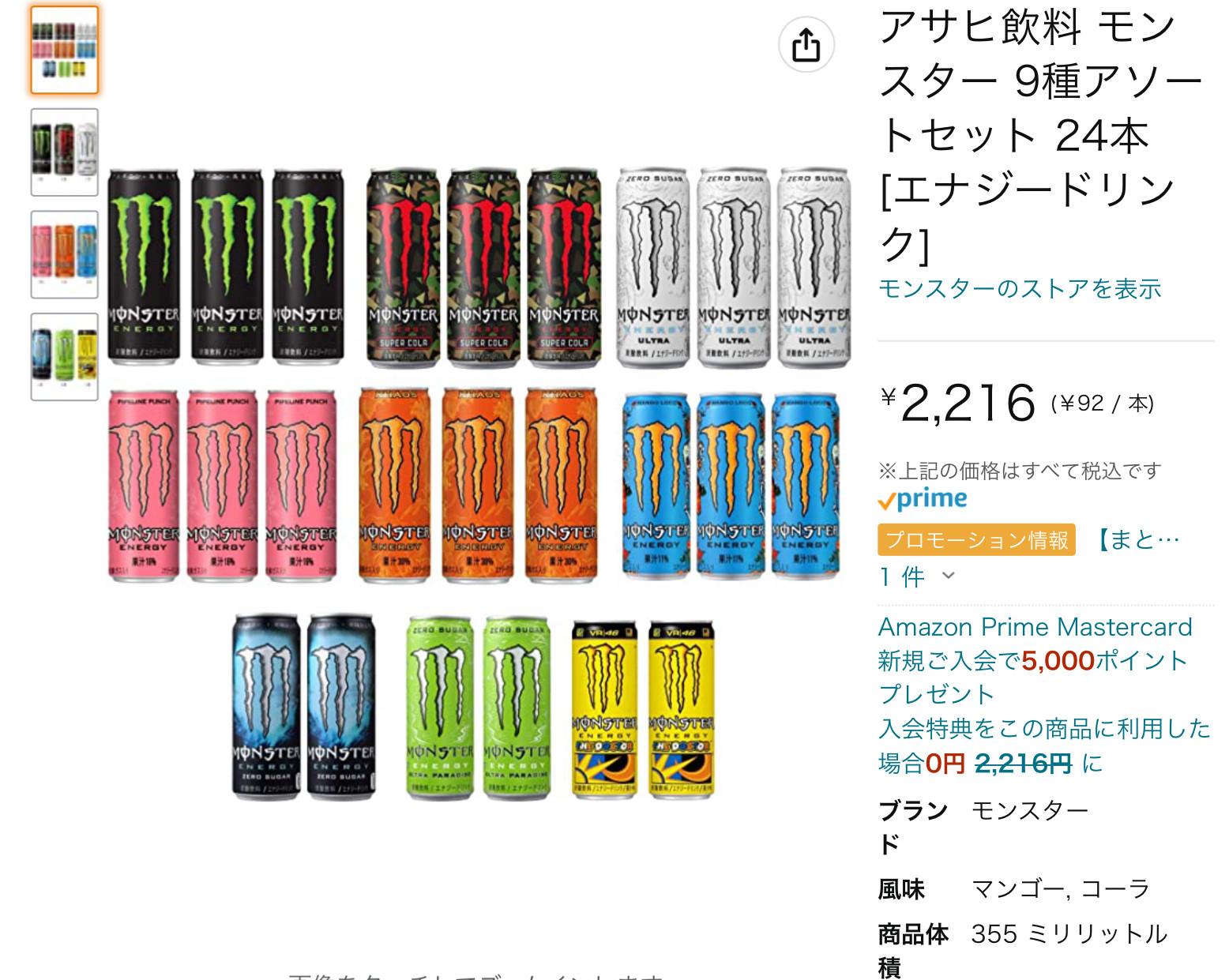Click the 入会特典をこの商品に利用した offer text

(1044, 728)
